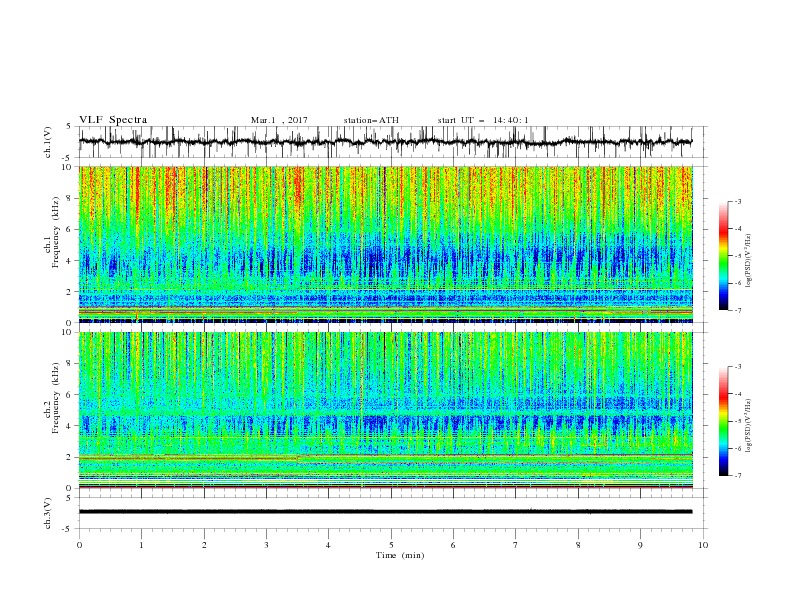
Task: Click the ch.2 spectrogram color scale bar
Action: click(724, 421)
